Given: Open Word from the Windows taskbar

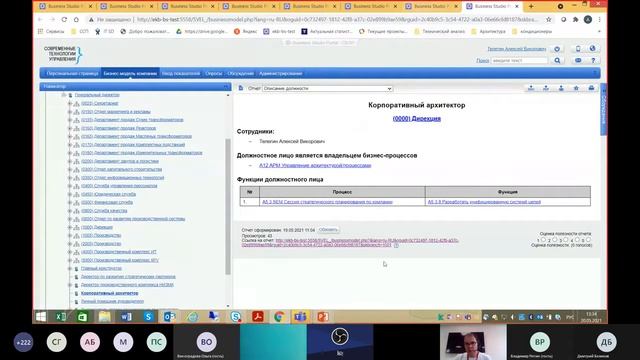Looking at the screenshot, I should [x=126, y=317].
